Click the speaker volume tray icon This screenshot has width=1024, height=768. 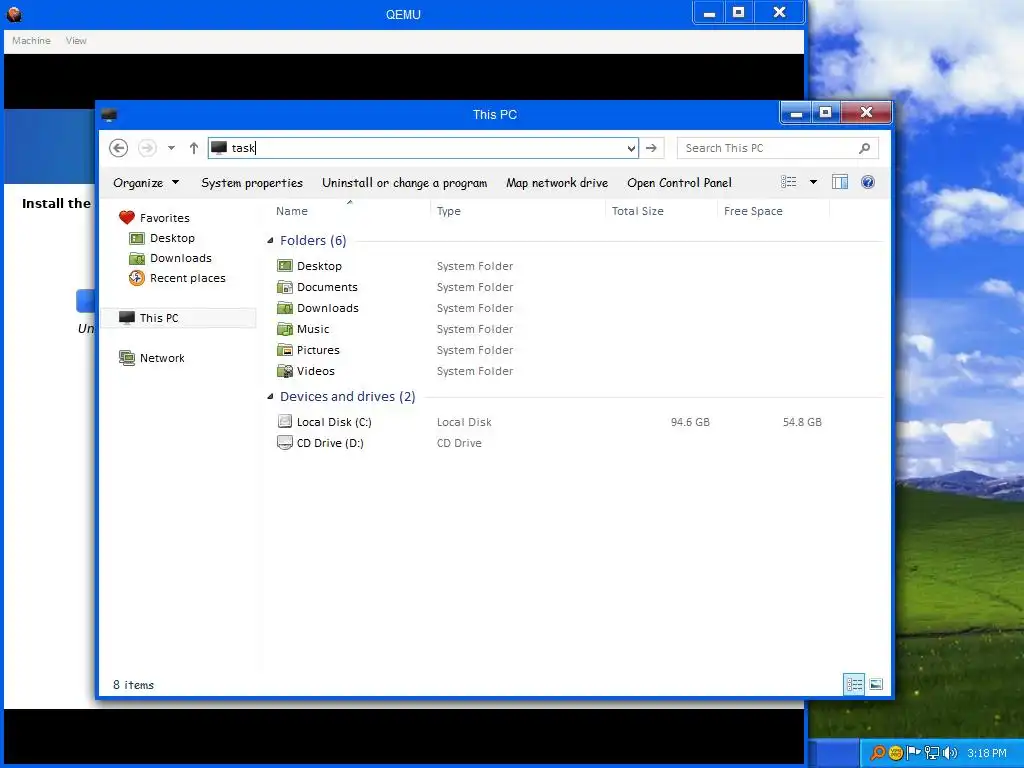(x=950, y=753)
